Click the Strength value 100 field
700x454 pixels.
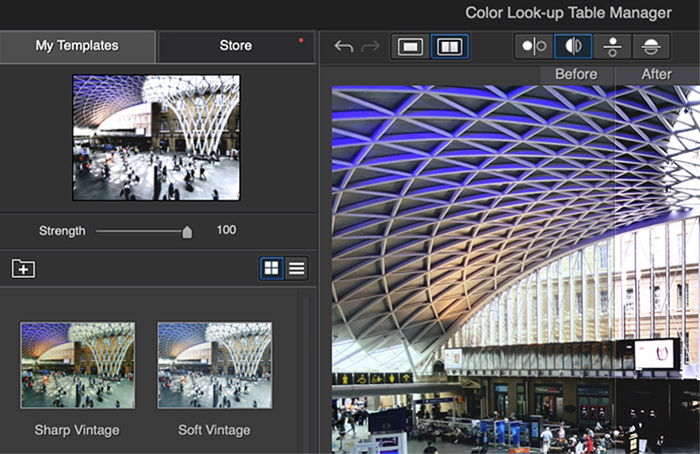coord(226,230)
